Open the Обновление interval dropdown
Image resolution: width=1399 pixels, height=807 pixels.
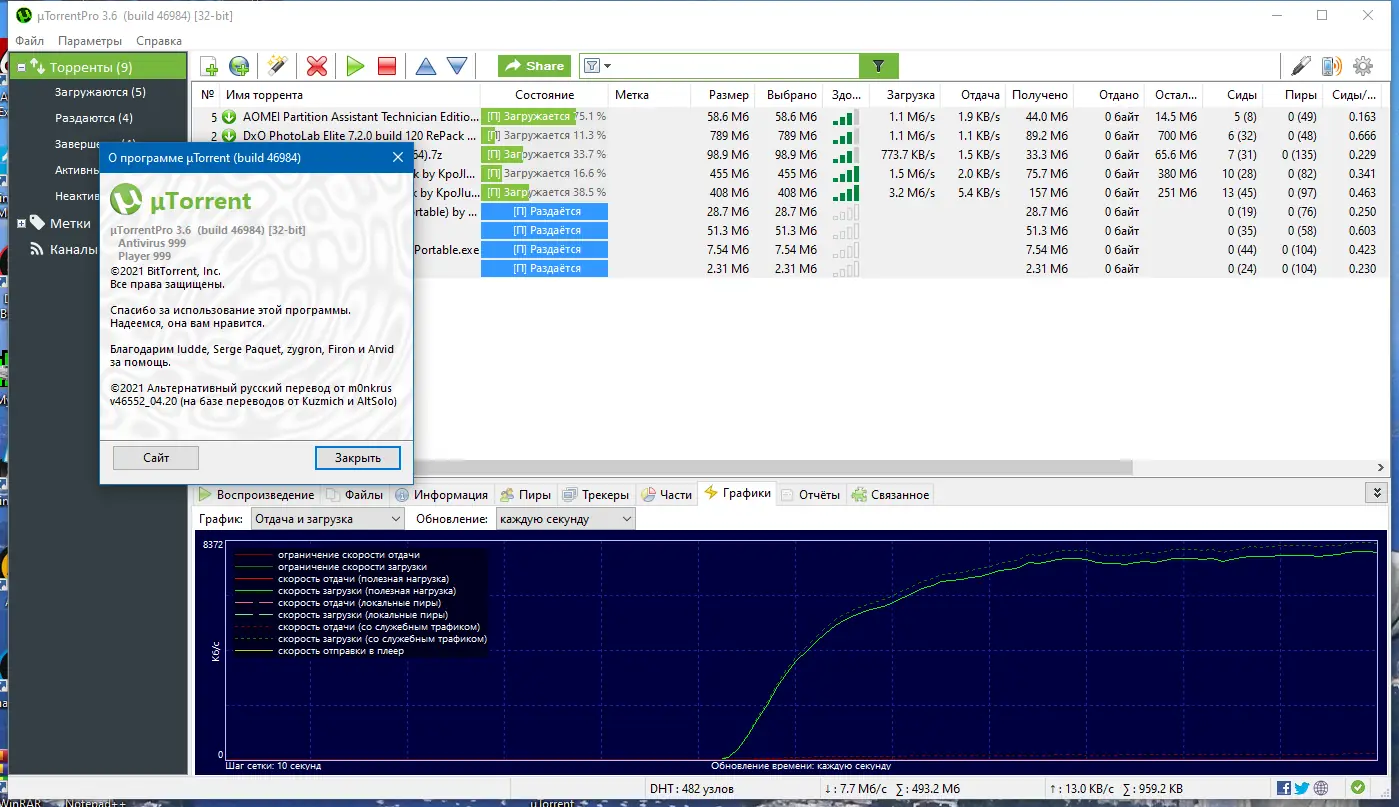565,519
